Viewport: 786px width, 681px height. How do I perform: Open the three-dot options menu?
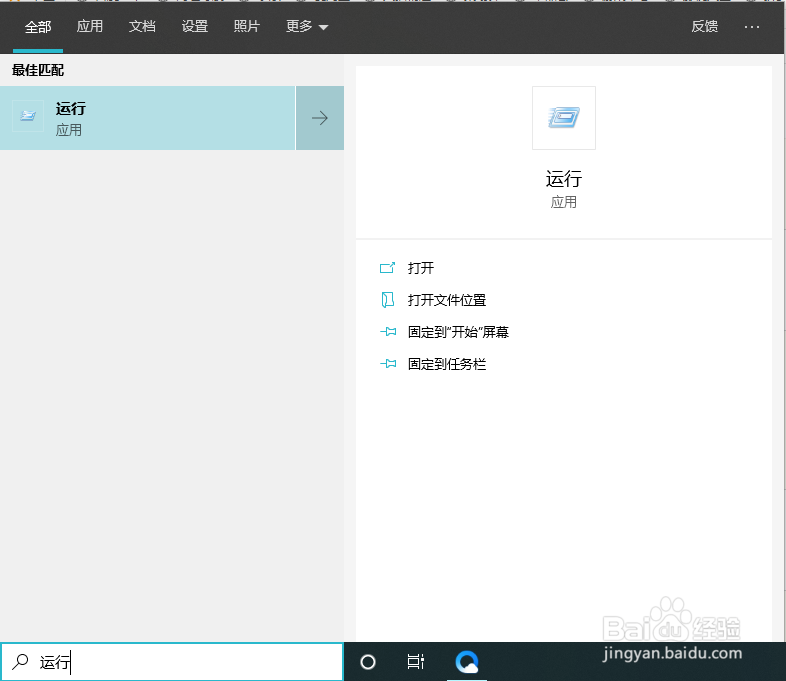coord(751,27)
